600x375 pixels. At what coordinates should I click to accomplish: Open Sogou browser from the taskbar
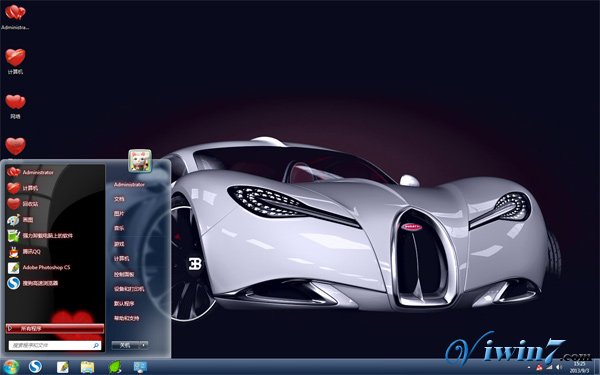[x=35, y=367]
